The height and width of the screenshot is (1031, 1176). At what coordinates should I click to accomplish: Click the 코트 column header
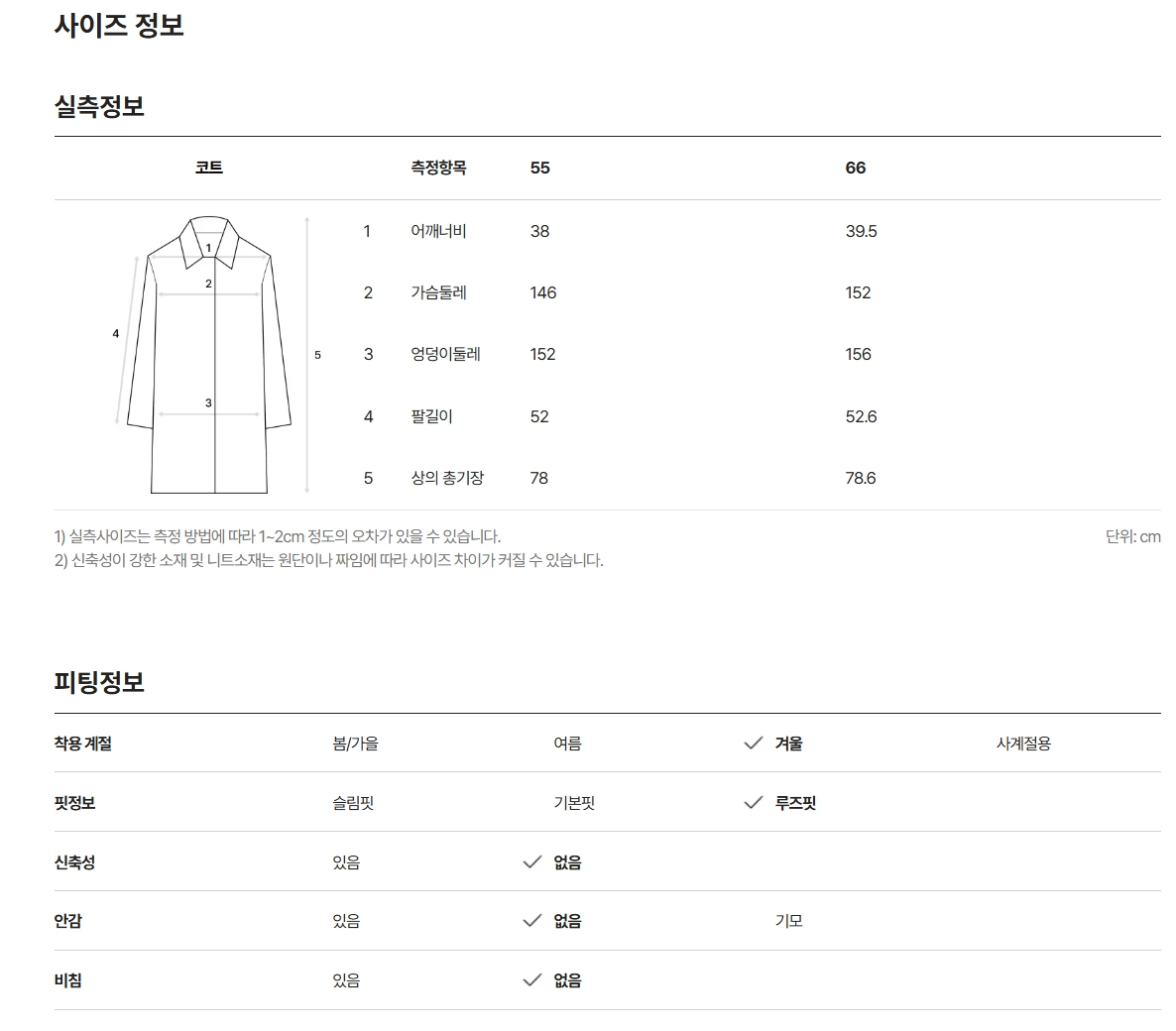tap(209, 168)
